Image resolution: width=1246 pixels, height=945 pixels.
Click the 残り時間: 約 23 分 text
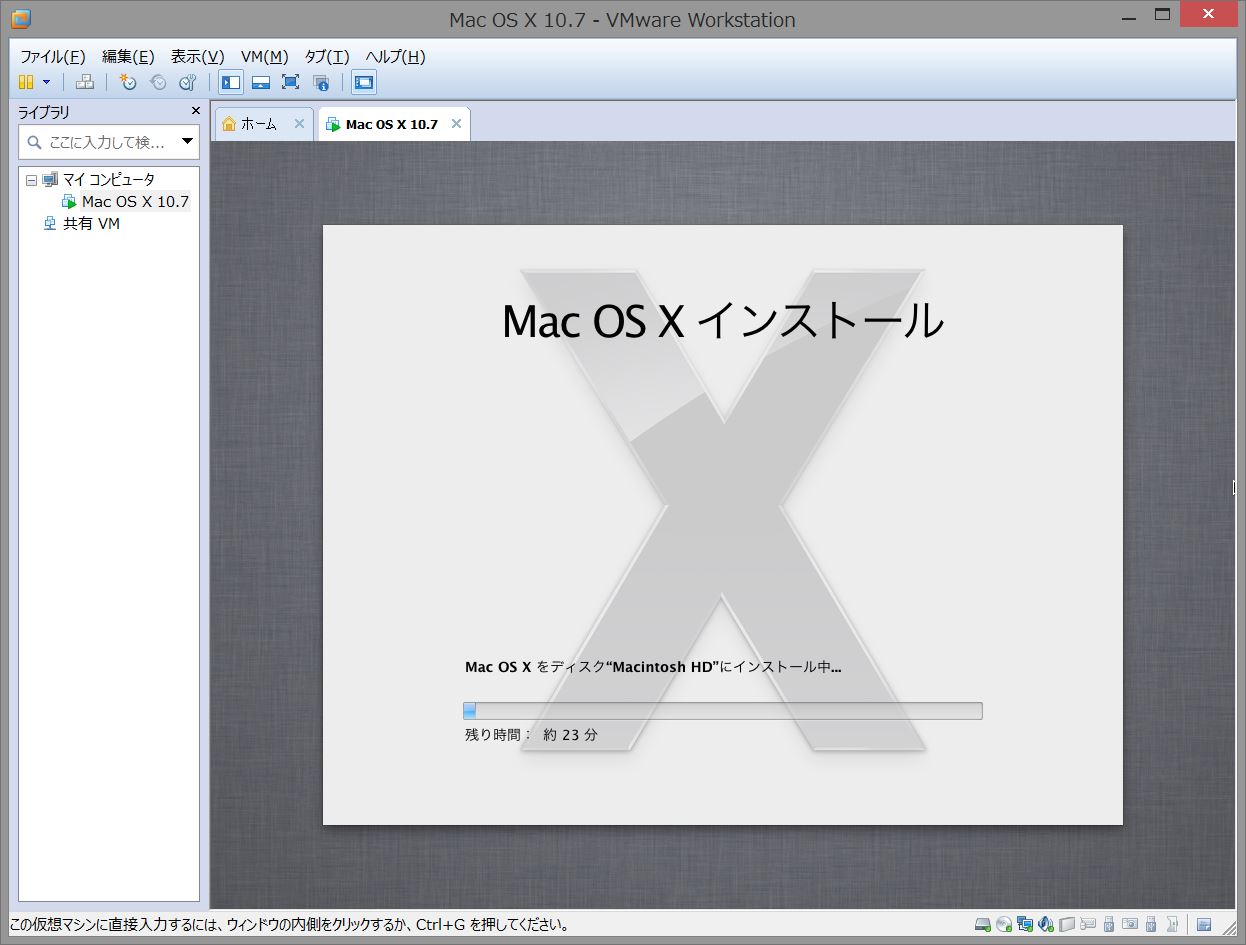(x=531, y=735)
